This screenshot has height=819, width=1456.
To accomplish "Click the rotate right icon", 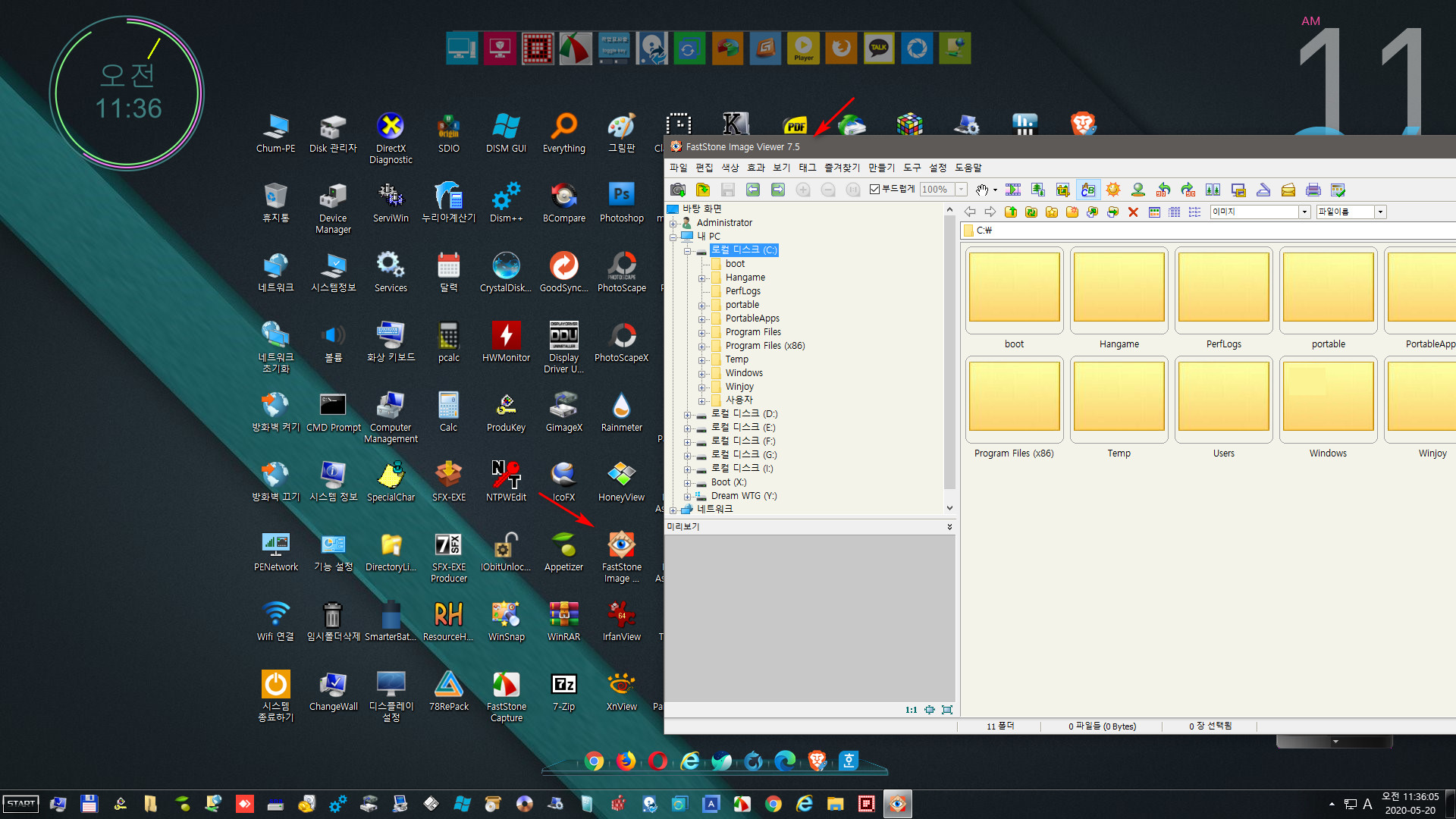I will 1188,190.
